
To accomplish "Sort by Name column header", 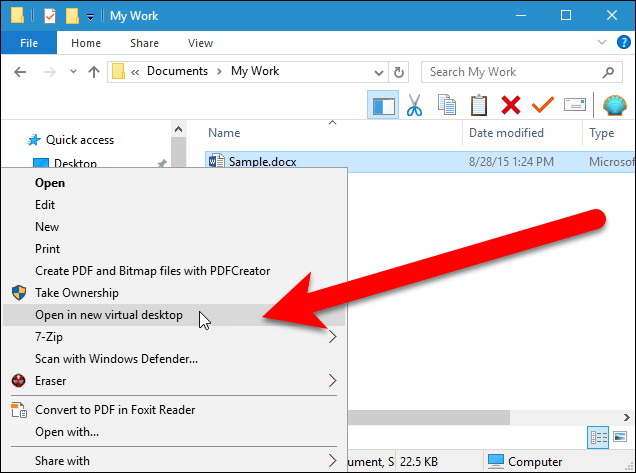I will tap(224, 133).
